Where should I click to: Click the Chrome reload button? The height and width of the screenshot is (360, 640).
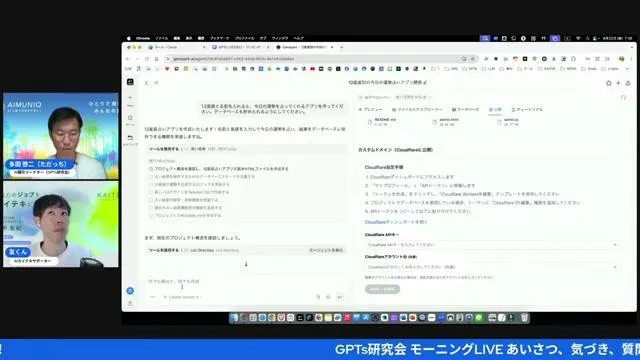147,59
